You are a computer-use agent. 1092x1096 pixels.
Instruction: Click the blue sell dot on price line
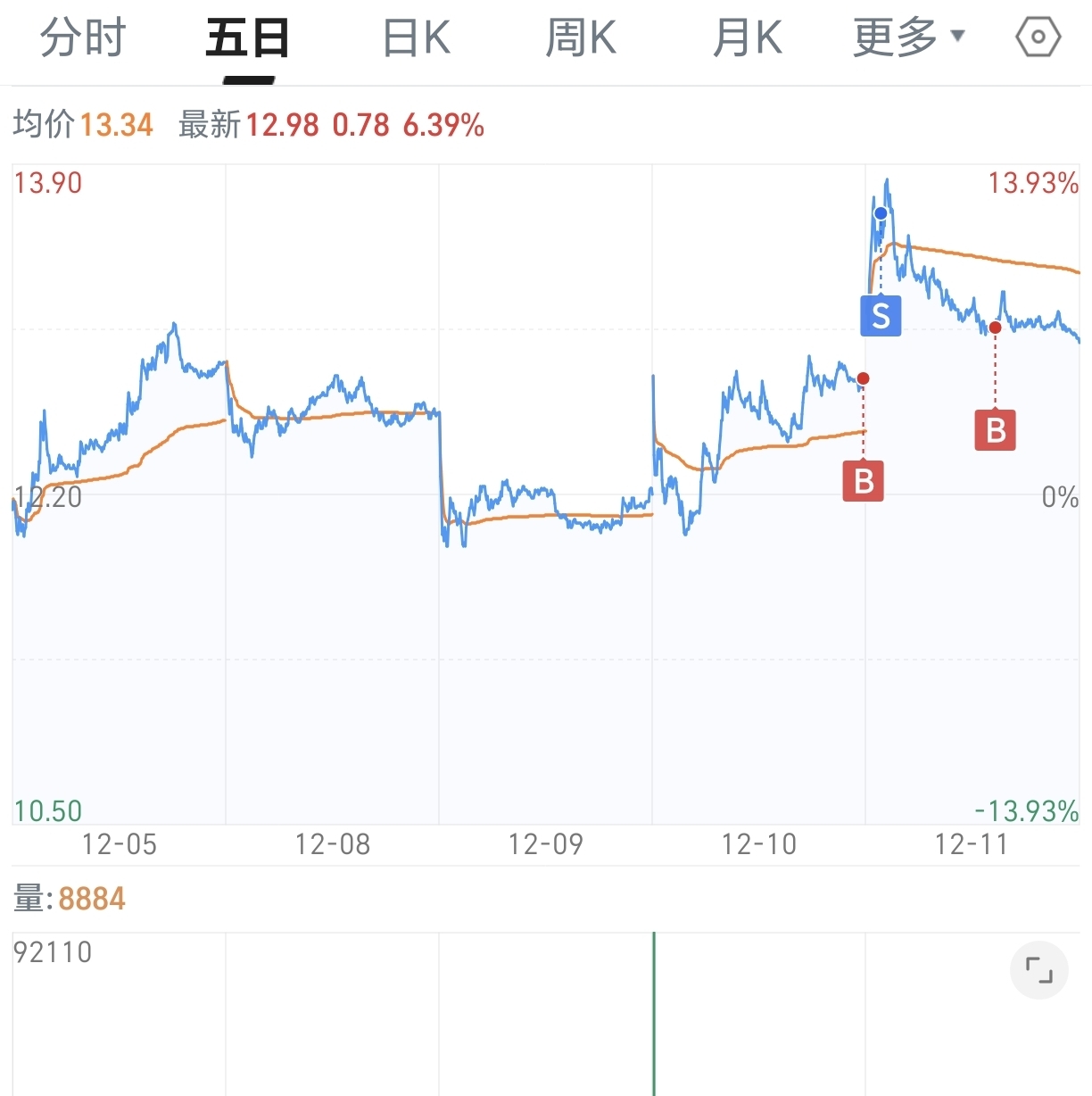tap(881, 213)
